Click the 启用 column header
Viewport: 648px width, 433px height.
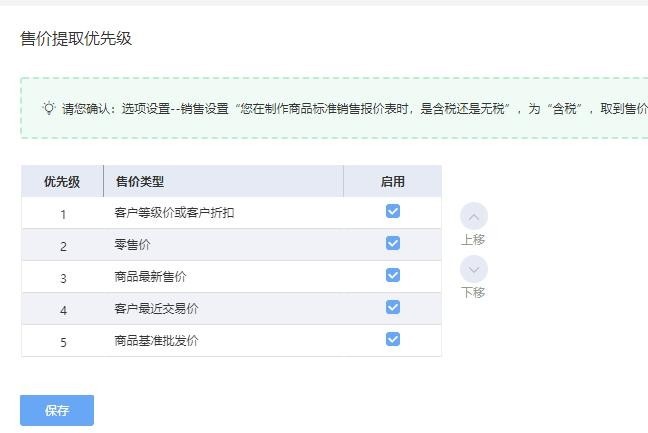coord(393,181)
